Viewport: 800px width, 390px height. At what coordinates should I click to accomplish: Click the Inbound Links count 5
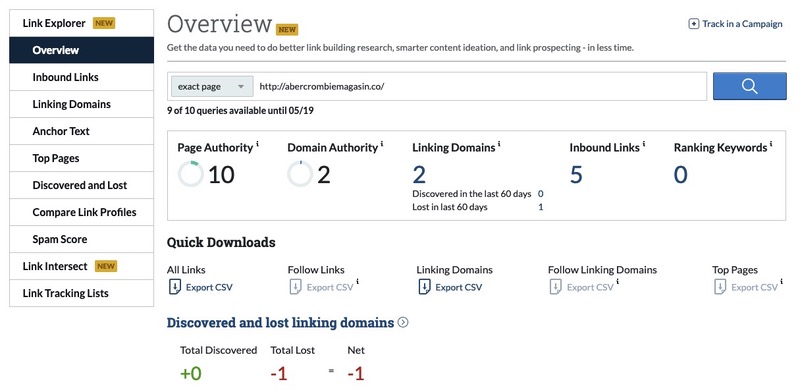coord(576,175)
